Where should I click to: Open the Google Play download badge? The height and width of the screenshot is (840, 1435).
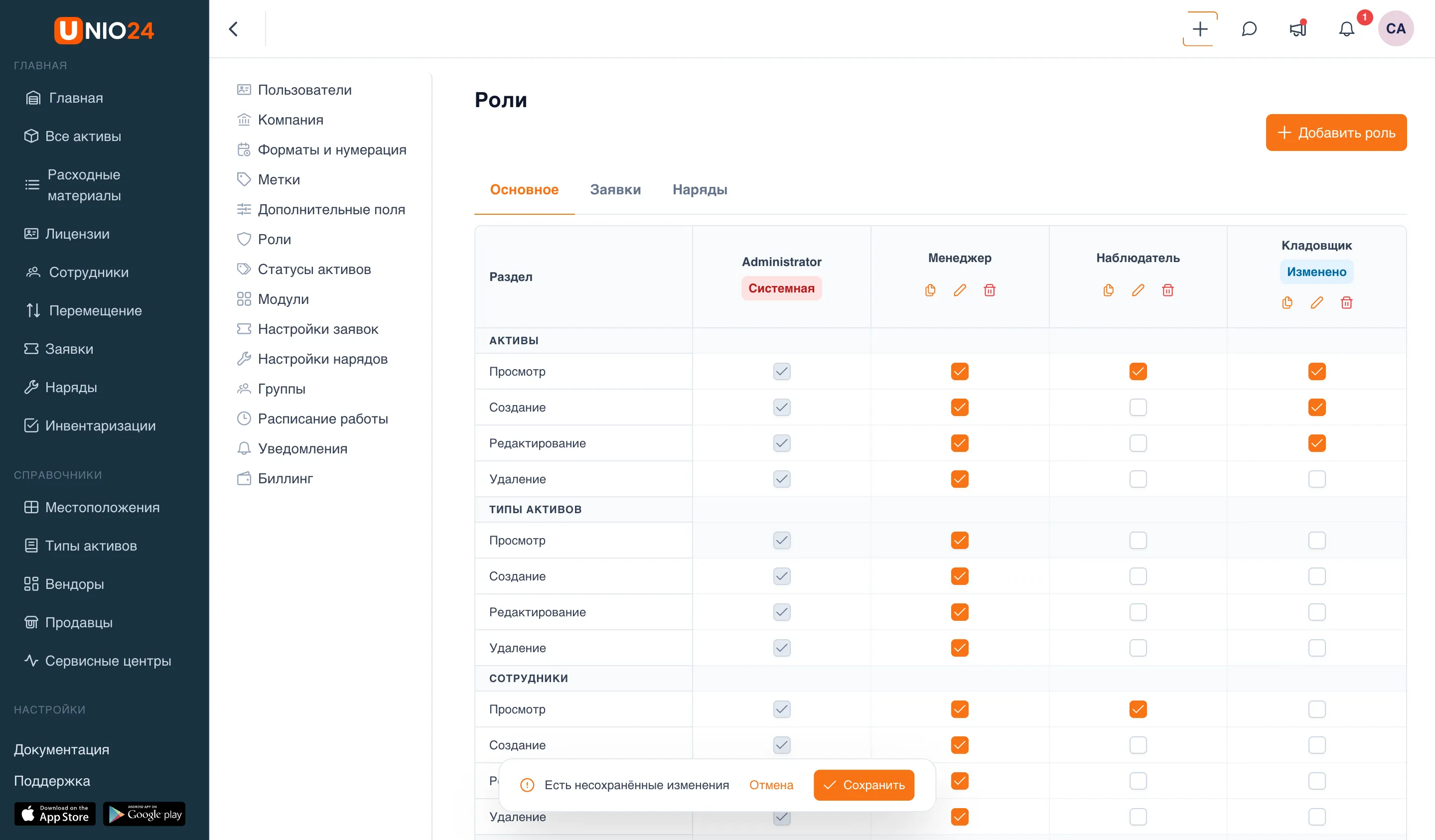point(144,814)
